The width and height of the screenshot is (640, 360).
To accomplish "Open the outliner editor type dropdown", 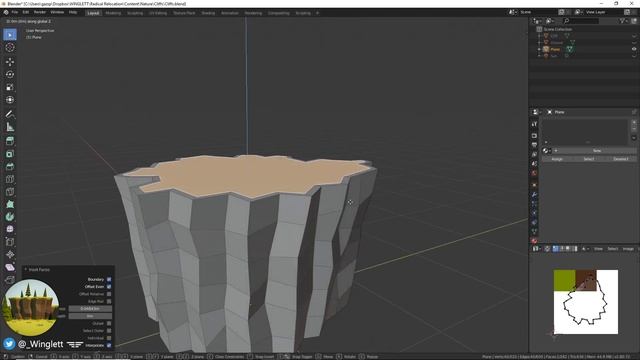I will coord(538,21).
